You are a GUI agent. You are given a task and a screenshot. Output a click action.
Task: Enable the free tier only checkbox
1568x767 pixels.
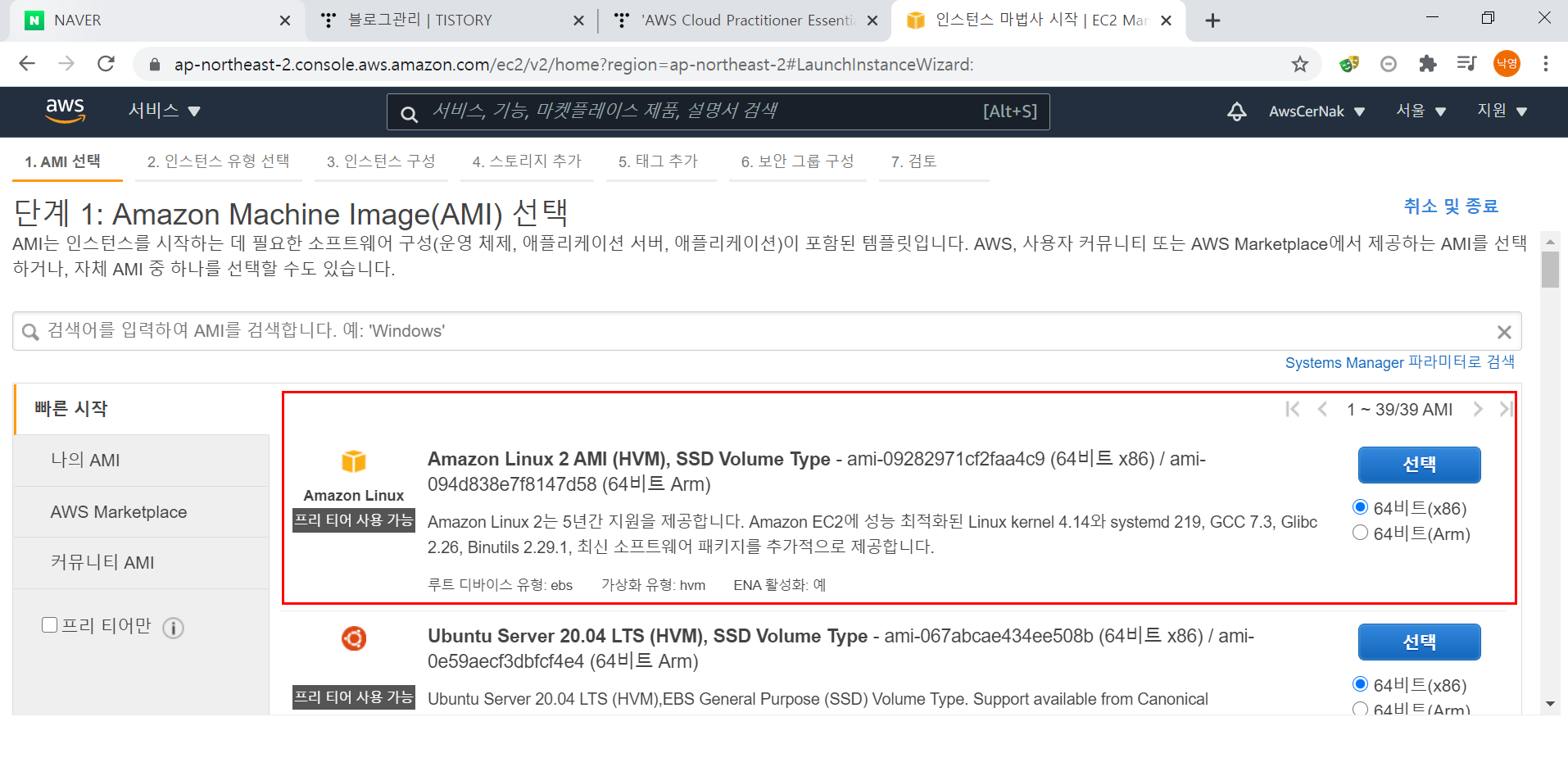pyautogui.click(x=49, y=625)
